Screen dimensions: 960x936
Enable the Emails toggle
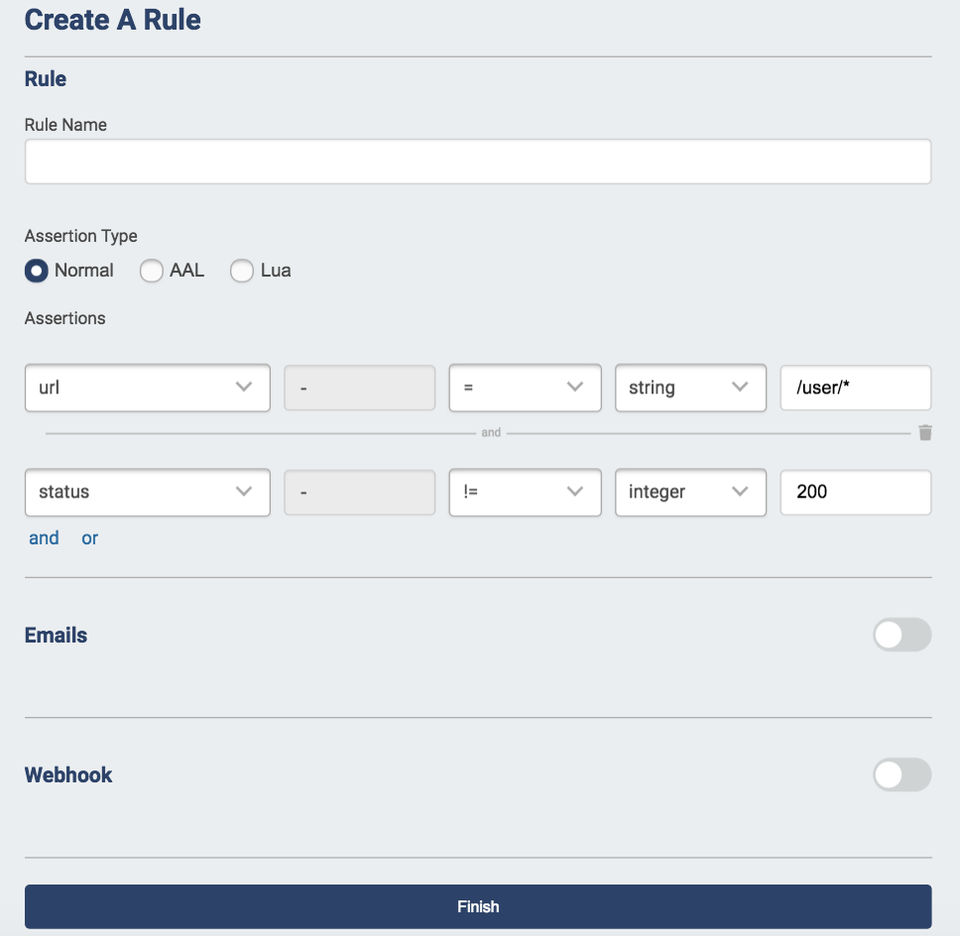(901, 635)
